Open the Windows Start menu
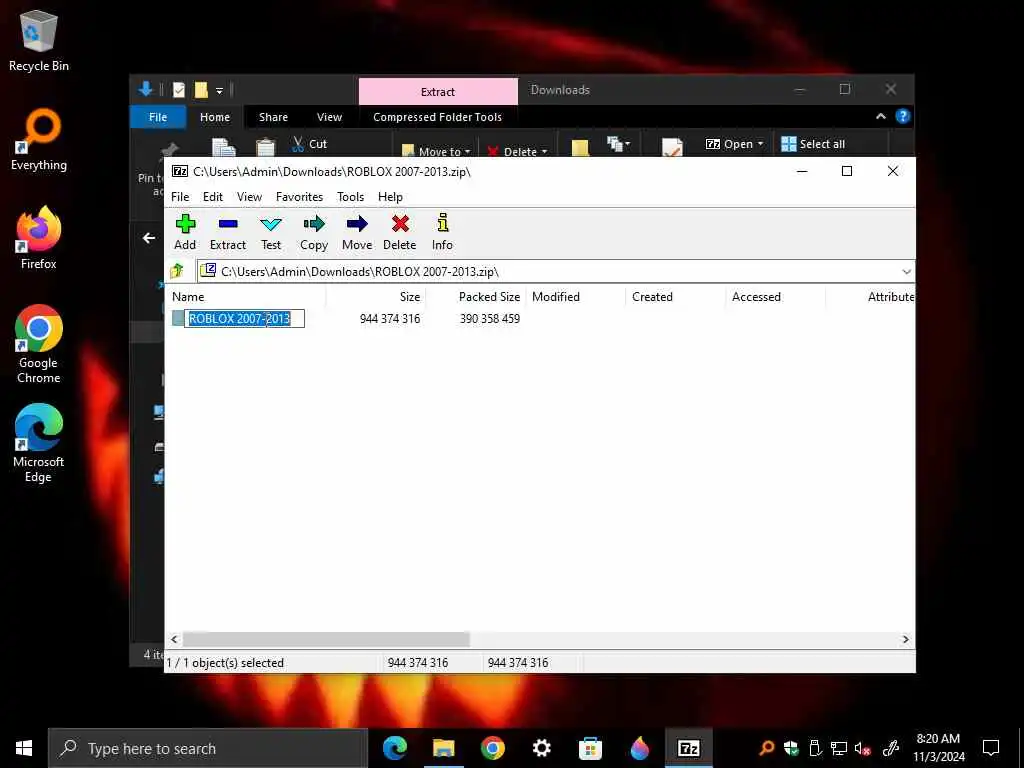 (x=24, y=748)
